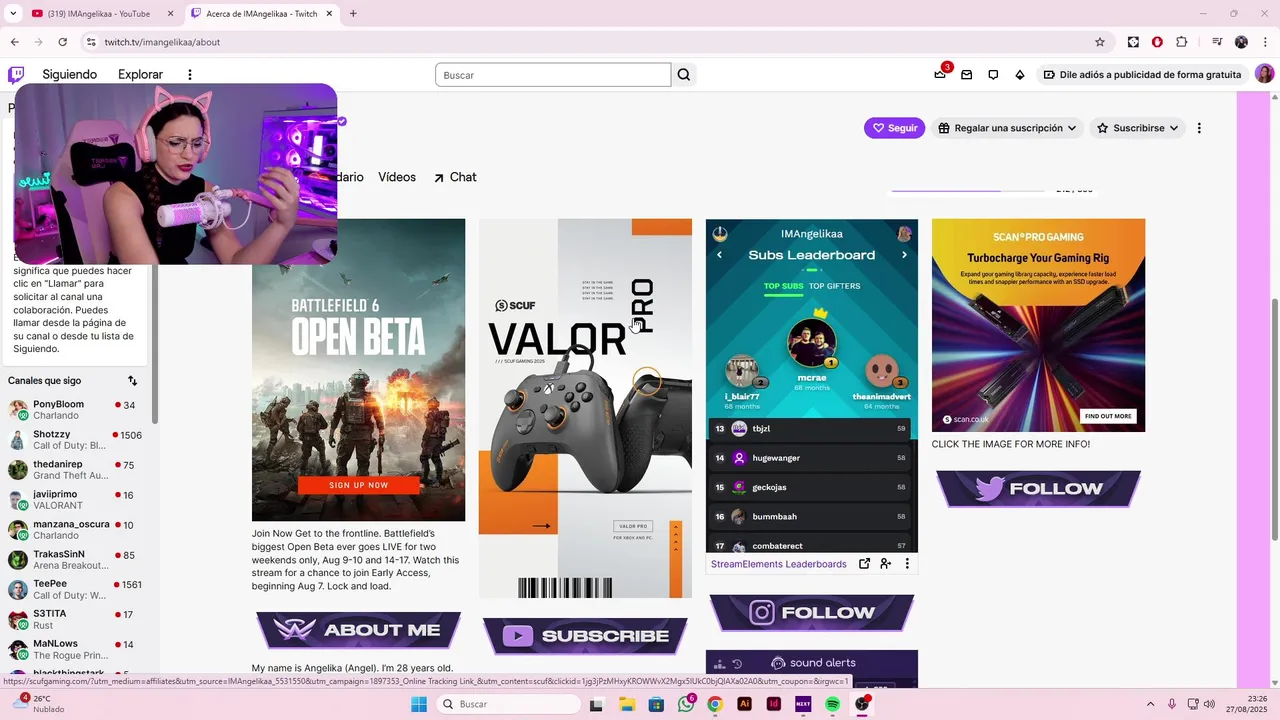Open the Get Bits diamond icon
The height and width of the screenshot is (720, 1280).
click(x=1020, y=74)
